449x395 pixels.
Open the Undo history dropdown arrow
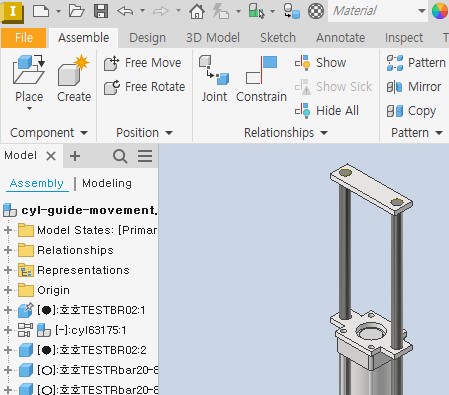pos(142,11)
